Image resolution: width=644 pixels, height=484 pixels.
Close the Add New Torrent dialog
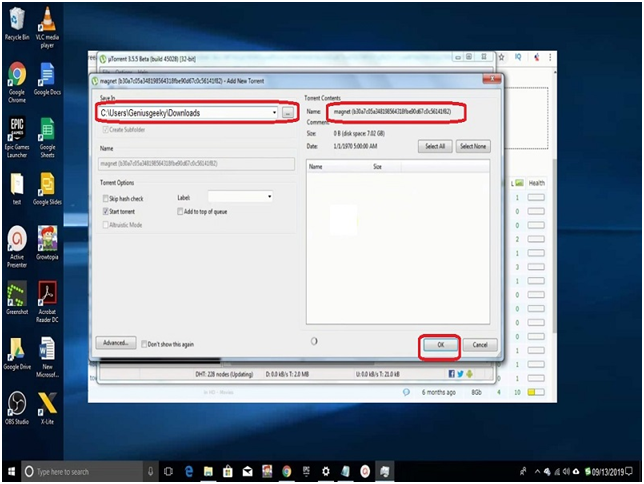point(492,78)
